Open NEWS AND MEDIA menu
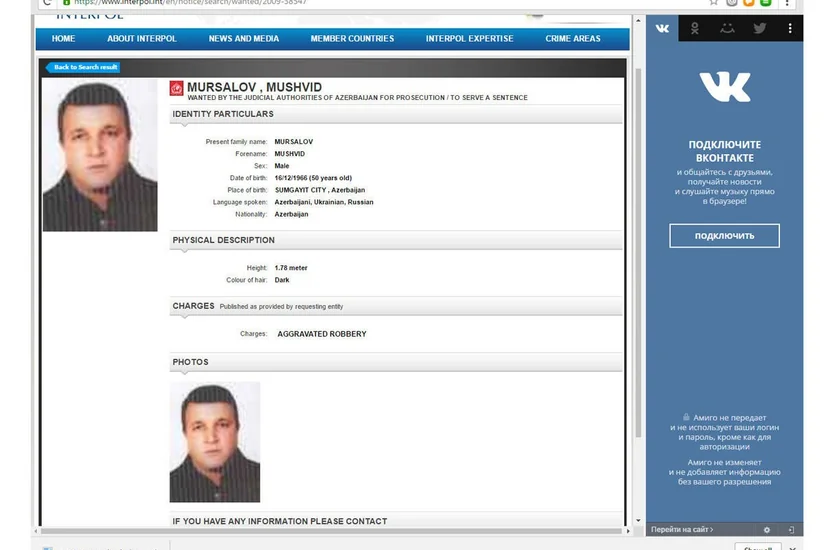The height and width of the screenshot is (550, 824). pos(244,39)
